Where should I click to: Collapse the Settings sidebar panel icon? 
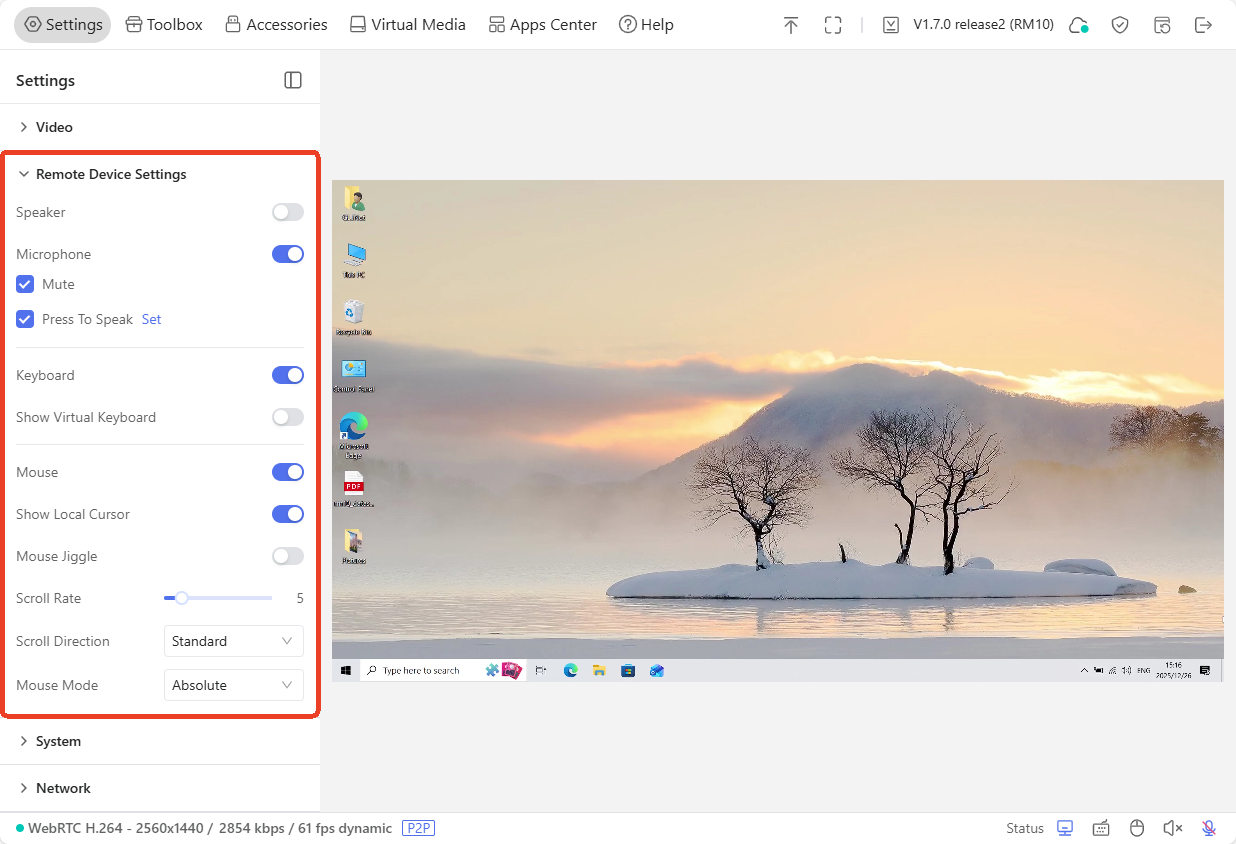coord(293,80)
